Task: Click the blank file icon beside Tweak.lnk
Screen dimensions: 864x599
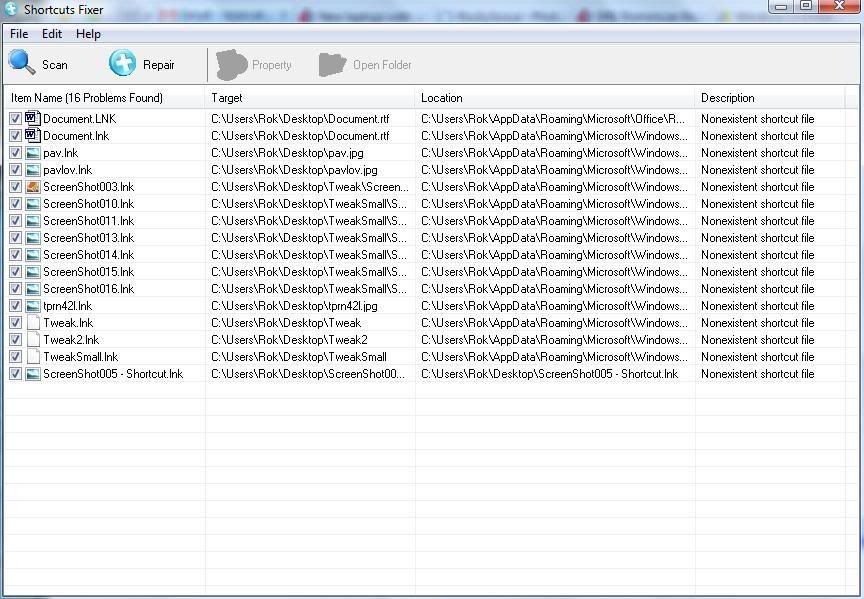Action: (x=33, y=323)
